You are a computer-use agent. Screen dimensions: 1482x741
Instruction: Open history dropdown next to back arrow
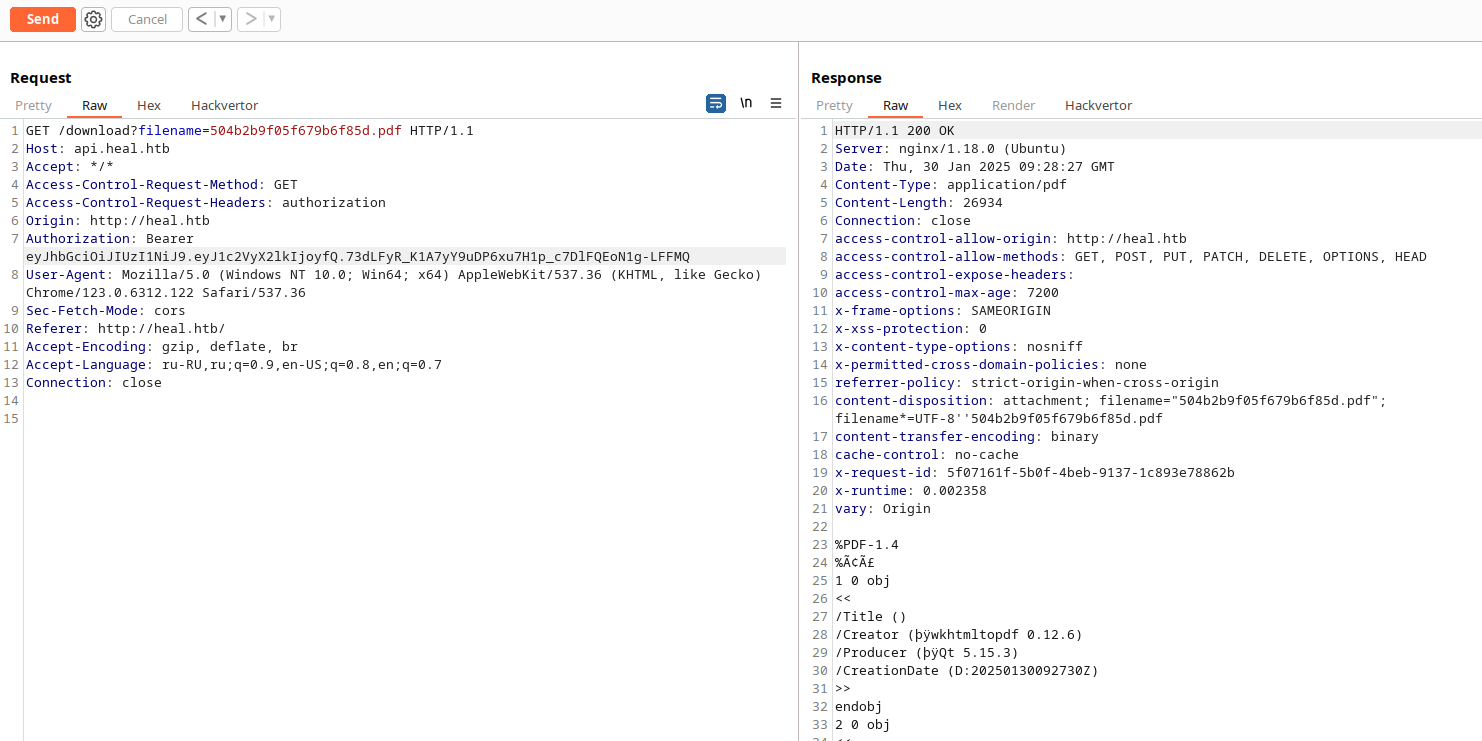pyautogui.click(x=223, y=19)
